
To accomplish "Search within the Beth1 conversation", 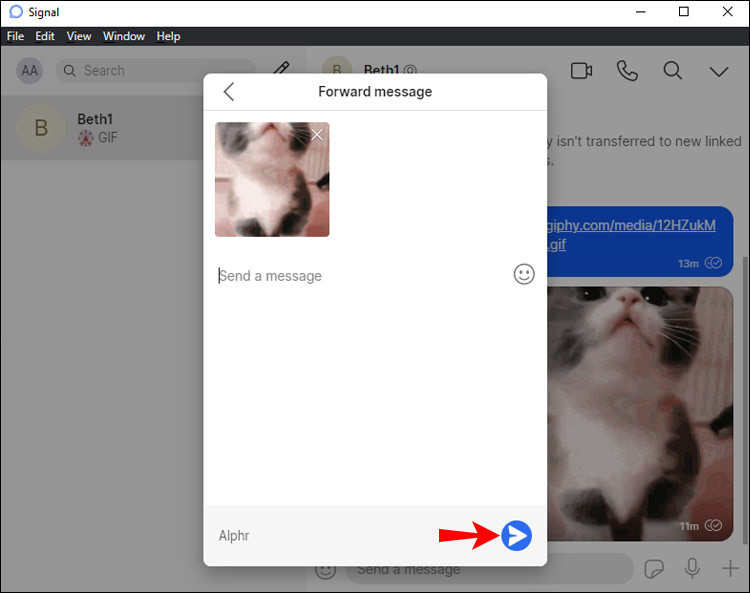I will pyautogui.click(x=672, y=71).
